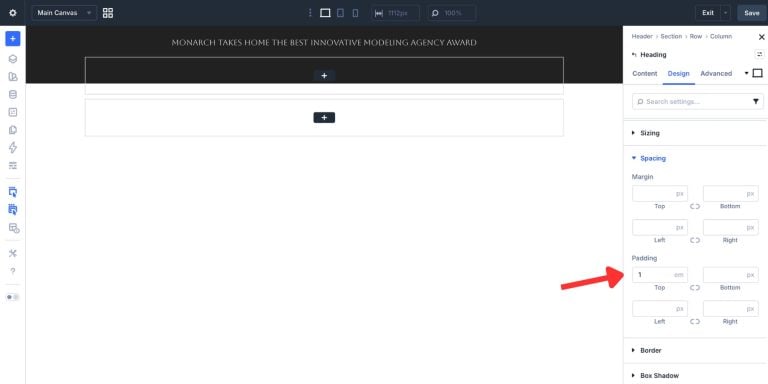Click the Header breadcrumb link
This screenshot has width=768, height=384.
(x=642, y=36)
